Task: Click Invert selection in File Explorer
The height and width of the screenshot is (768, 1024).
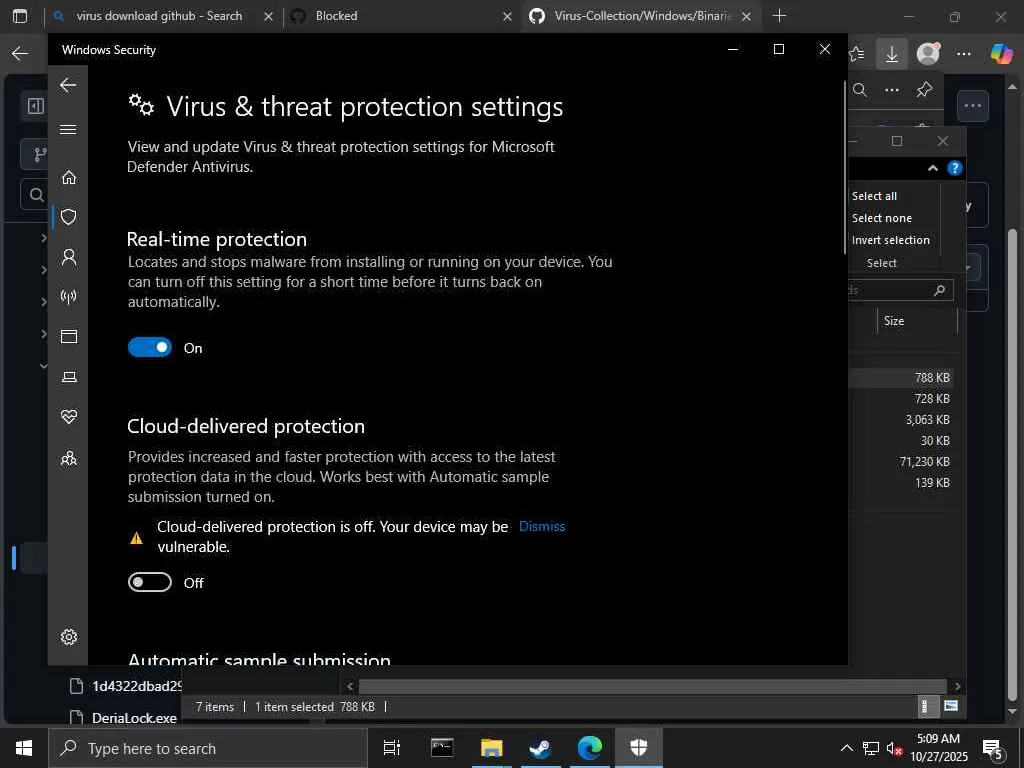Action: pyautogui.click(x=891, y=240)
